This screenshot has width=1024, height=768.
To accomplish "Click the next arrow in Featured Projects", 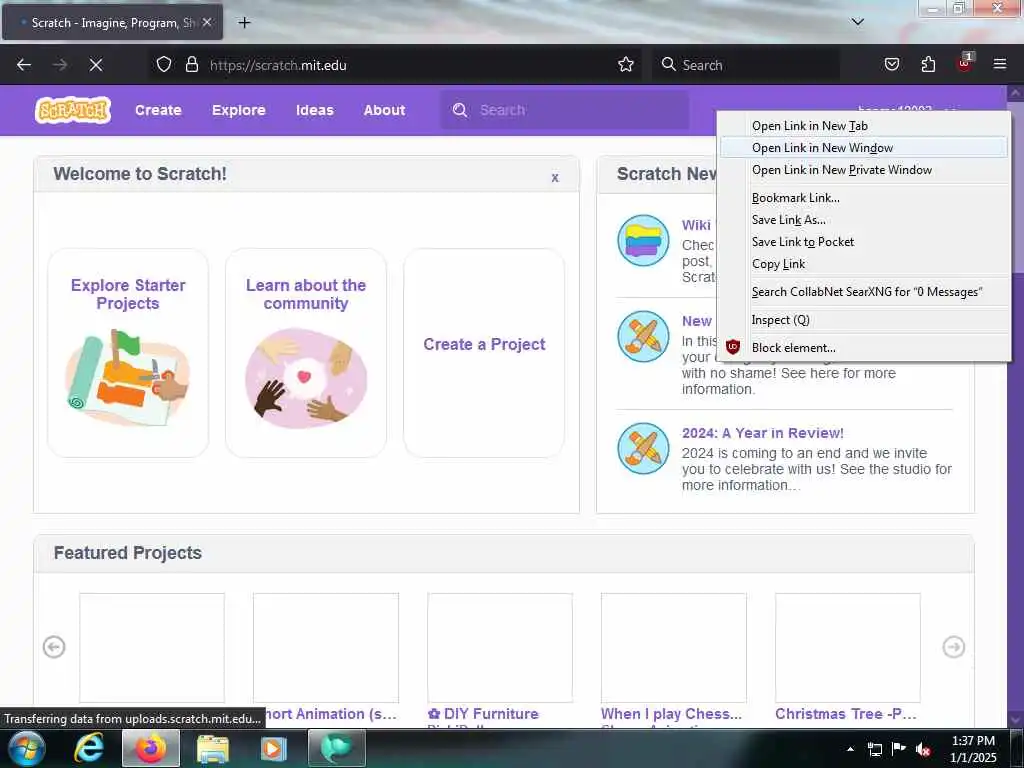I will point(953,647).
